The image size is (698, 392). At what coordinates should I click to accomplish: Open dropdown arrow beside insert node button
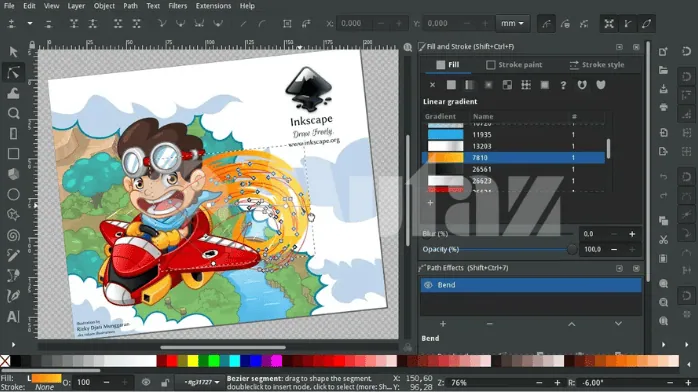[30, 24]
